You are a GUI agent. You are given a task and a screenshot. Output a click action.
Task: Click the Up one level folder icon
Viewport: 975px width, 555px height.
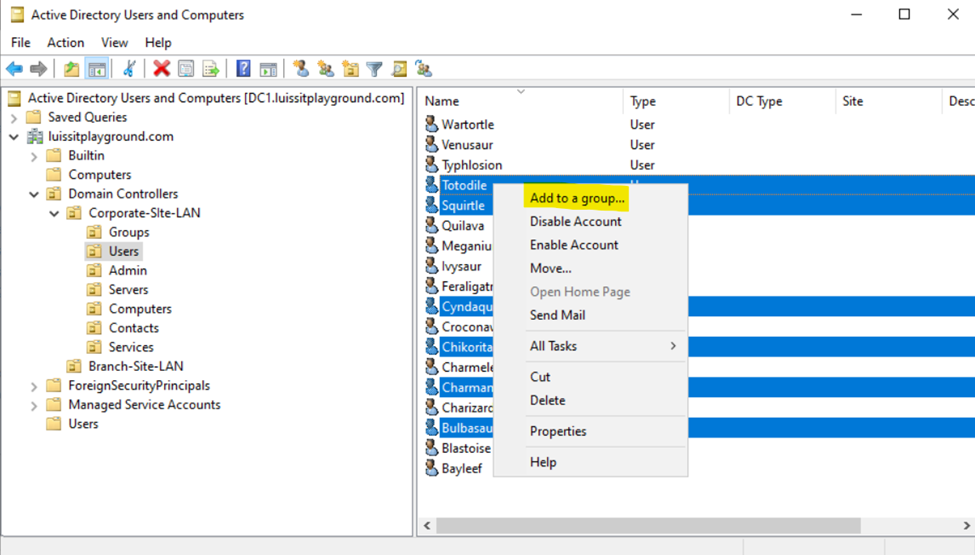point(72,69)
